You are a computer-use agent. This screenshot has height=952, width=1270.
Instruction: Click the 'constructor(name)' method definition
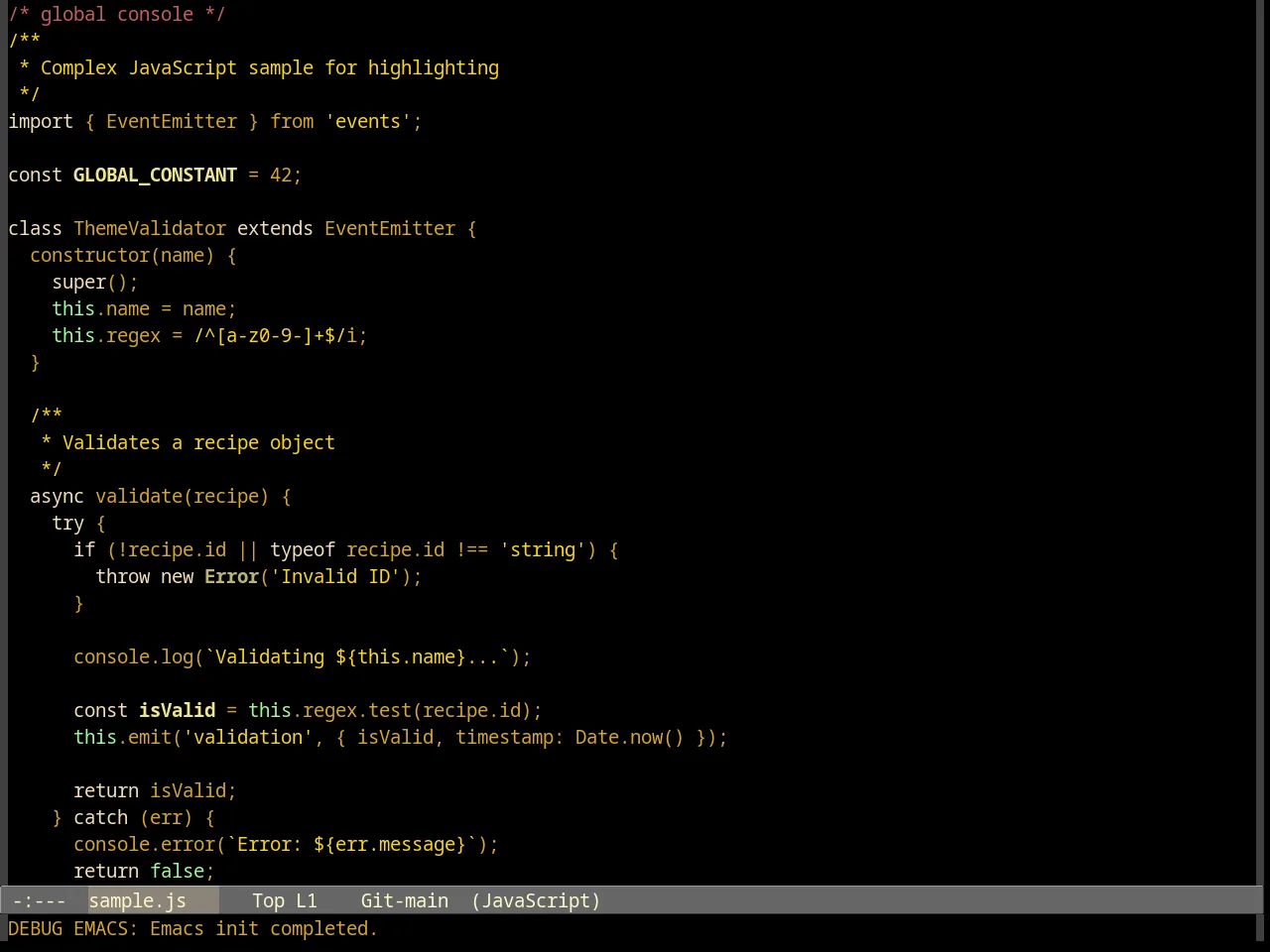[x=122, y=255]
